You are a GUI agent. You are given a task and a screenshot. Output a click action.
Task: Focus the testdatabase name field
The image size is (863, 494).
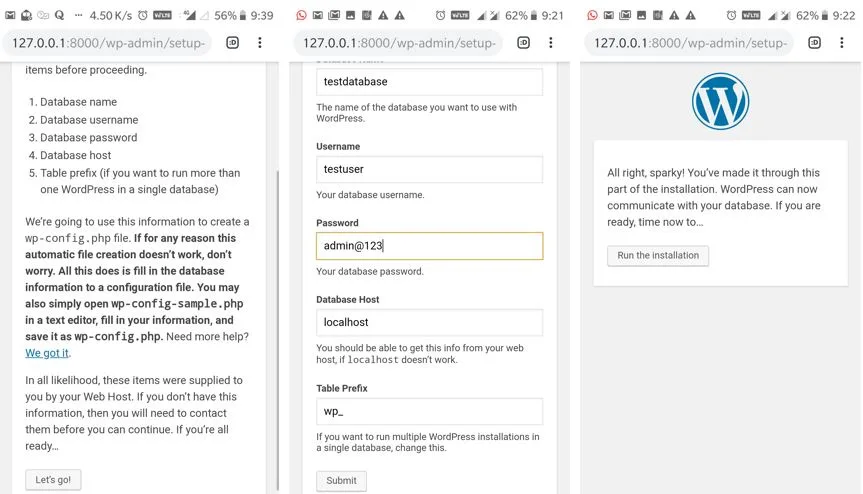tap(429, 82)
